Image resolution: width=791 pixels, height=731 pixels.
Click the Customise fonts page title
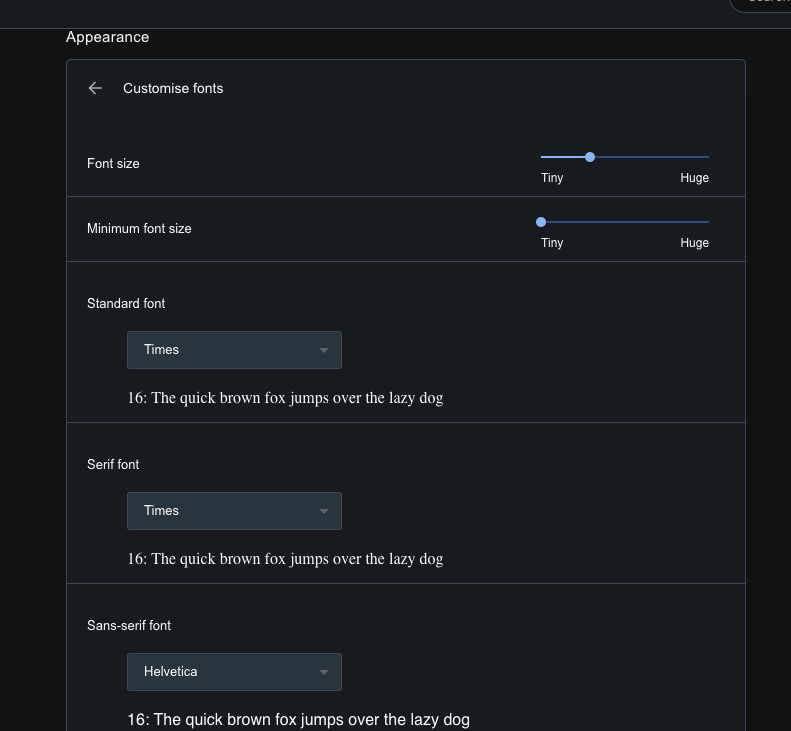tap(173, 88)
